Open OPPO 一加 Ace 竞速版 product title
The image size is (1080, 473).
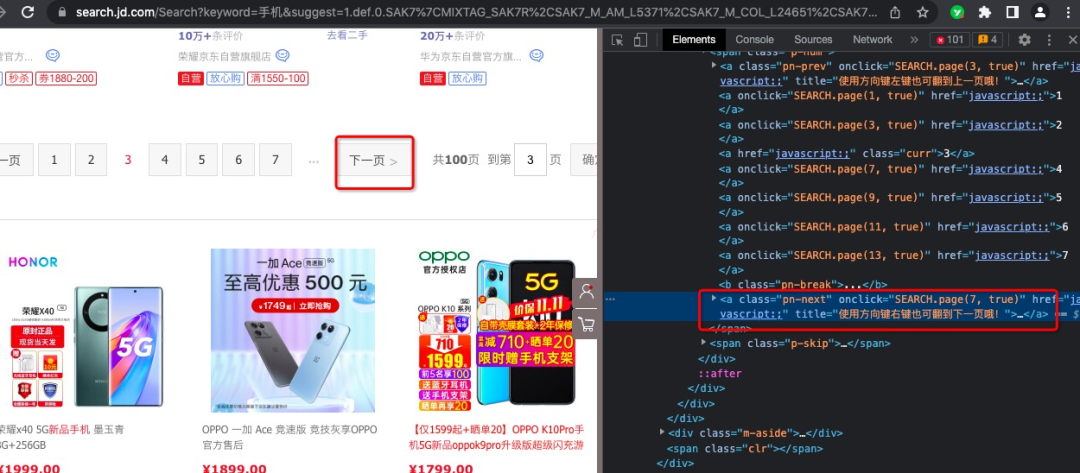tap(289, 437)
